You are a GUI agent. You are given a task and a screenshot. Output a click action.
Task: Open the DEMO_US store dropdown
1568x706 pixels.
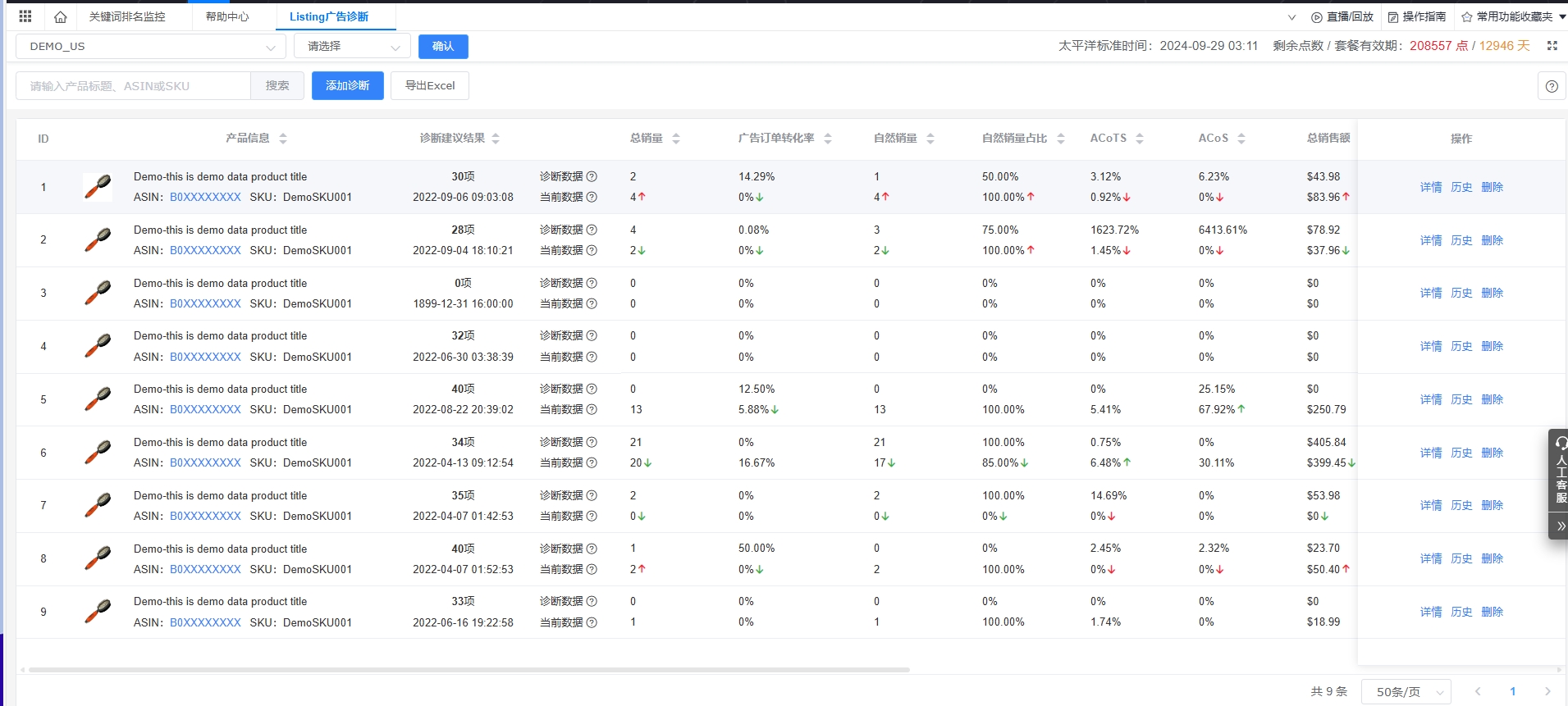(x=151, y=47)
